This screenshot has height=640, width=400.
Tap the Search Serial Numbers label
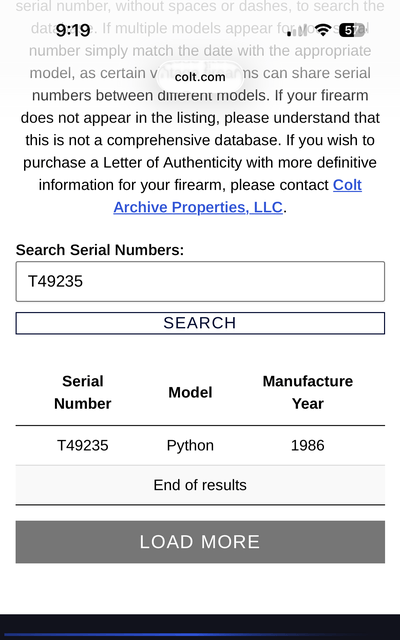(100, 250)
